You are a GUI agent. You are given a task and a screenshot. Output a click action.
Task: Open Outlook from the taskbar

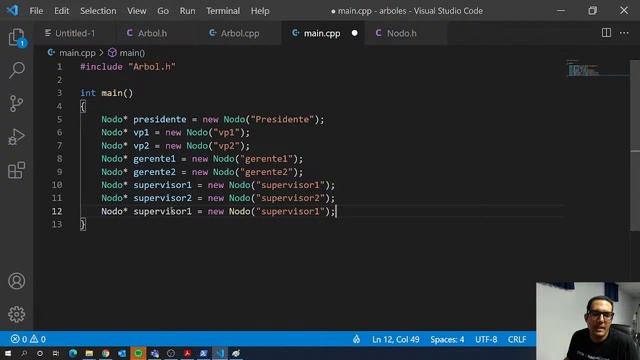[x=122, y=353]
